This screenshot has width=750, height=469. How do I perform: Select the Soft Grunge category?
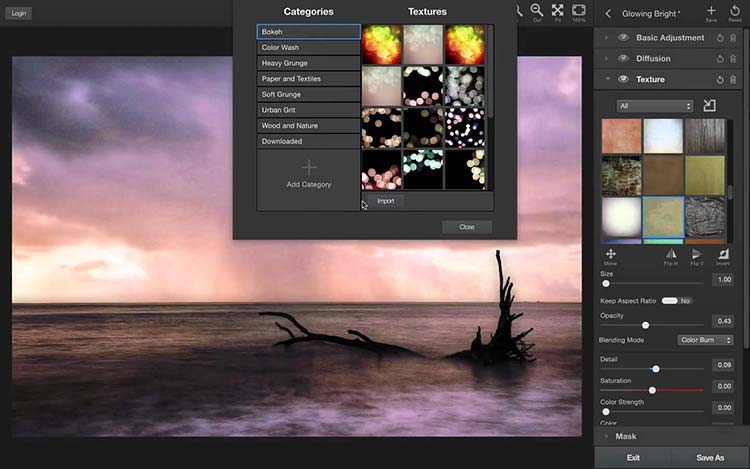coord(309,94)
